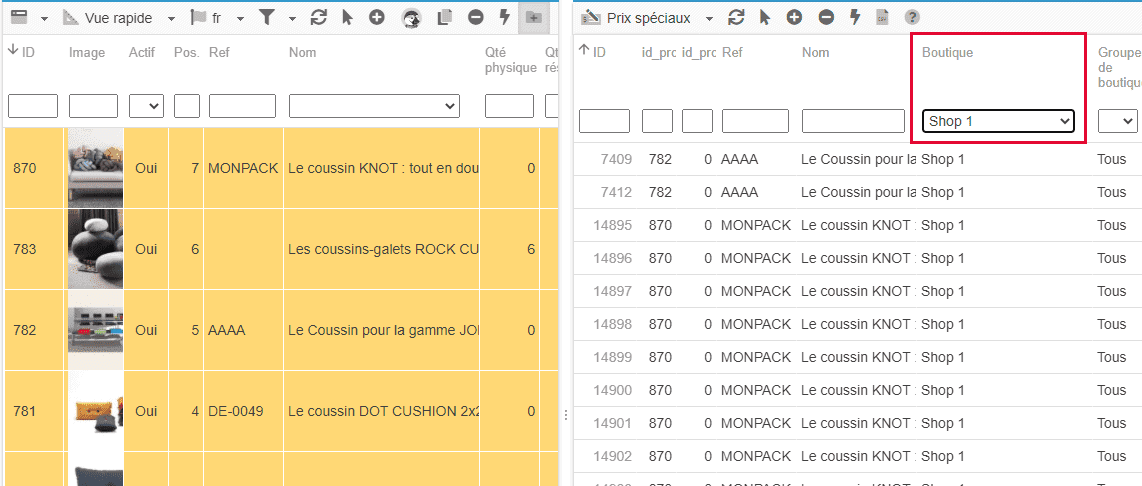Click the delete minus icon in products toolbar
Image resolution: width=1142 pixels, height=486 pixels.
click(475, 18)
